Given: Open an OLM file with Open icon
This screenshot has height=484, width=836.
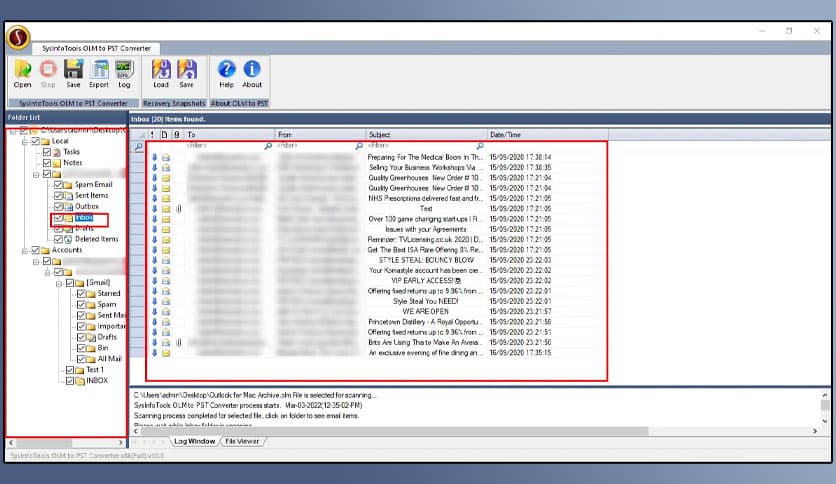Looking at the screenshot, I should click(22, 69).
